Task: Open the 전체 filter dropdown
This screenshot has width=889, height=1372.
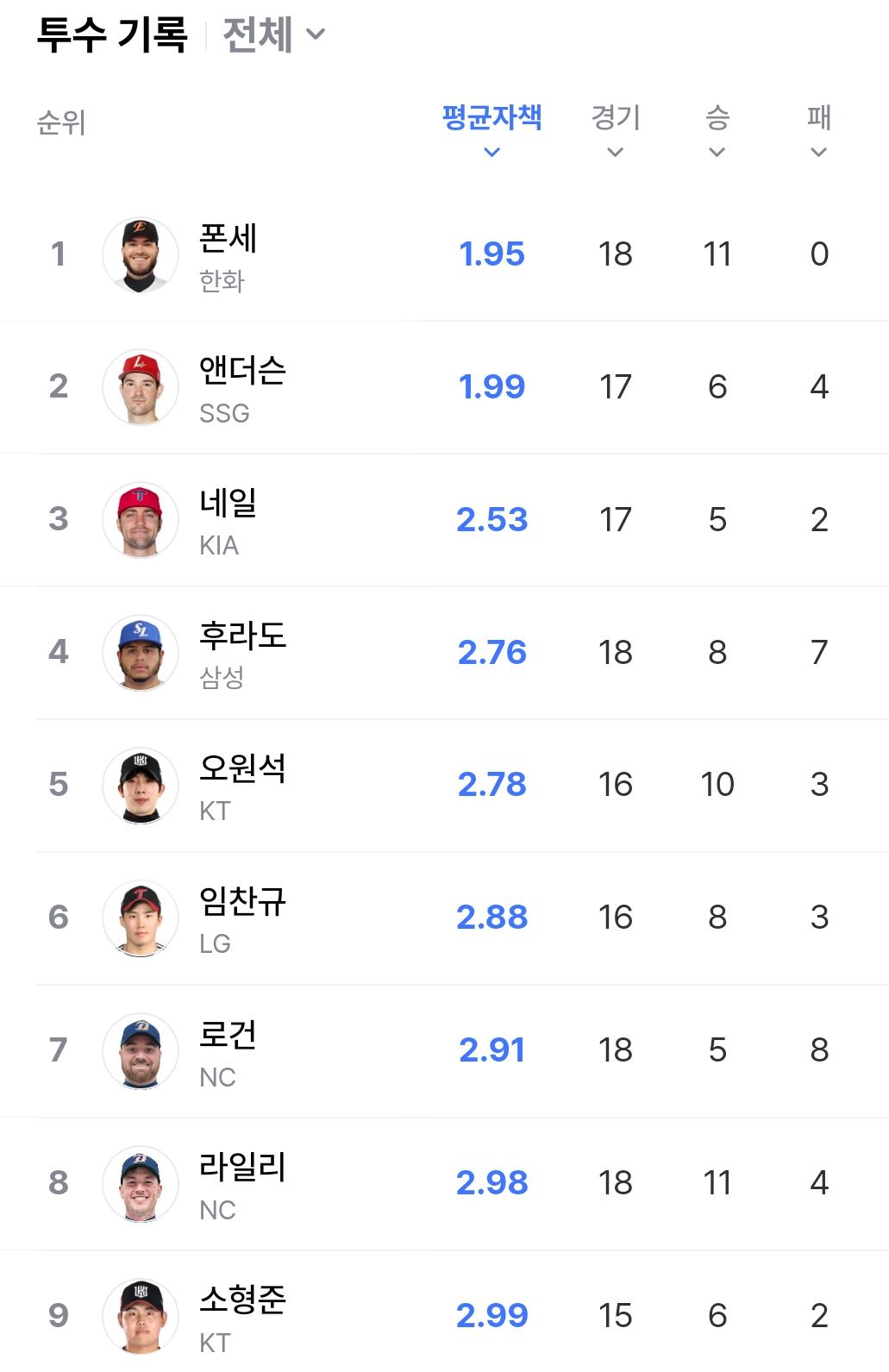Action: (273, 34)
